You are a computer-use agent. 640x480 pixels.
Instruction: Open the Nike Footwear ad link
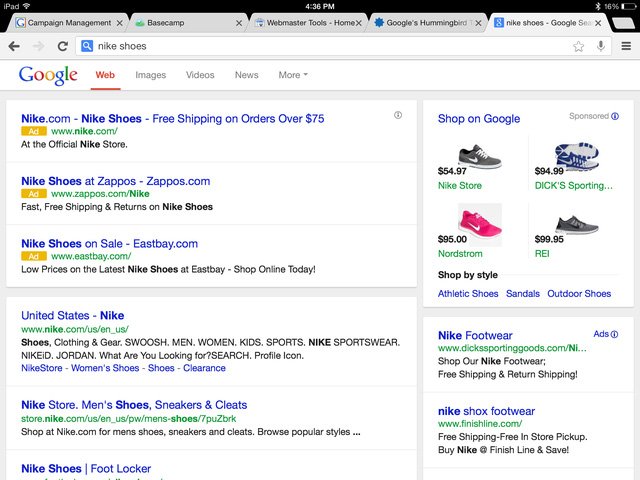click(x=475, y=336)
